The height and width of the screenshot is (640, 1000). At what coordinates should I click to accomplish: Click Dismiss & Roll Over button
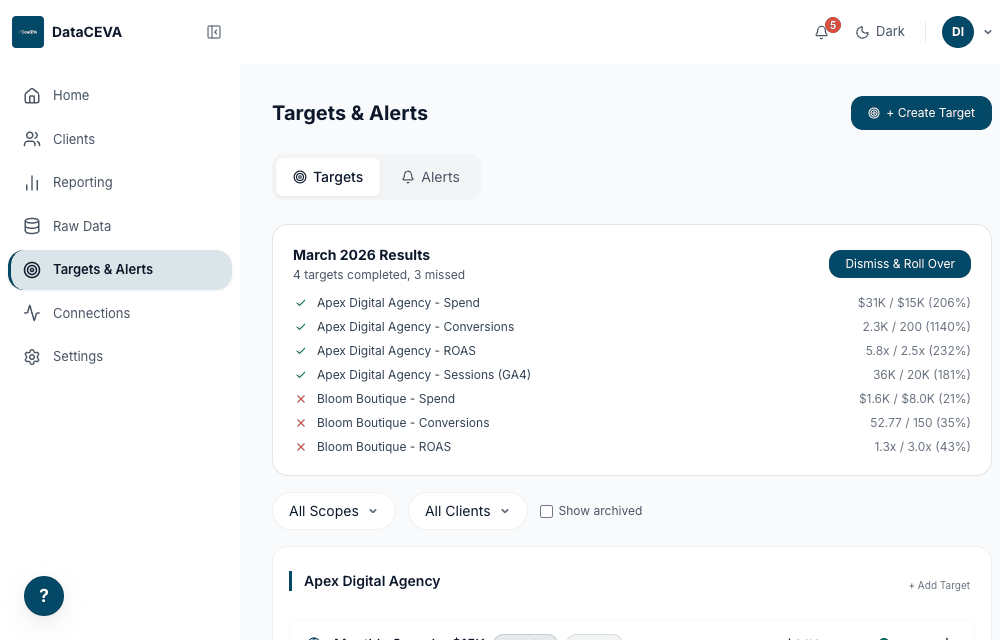[900, 264]
